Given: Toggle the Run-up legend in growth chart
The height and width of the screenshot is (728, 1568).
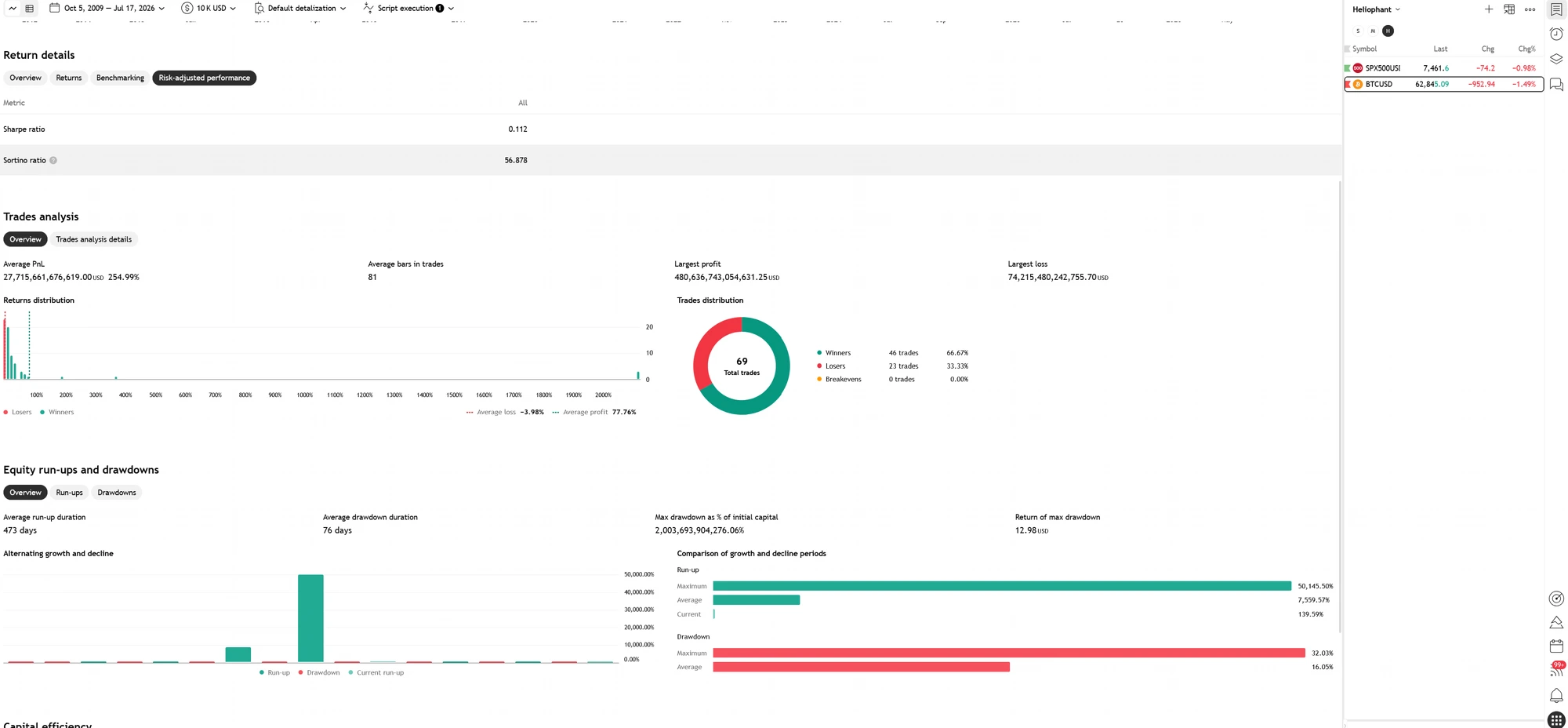Looking at the screenshot, I should (x=274, y=673).
